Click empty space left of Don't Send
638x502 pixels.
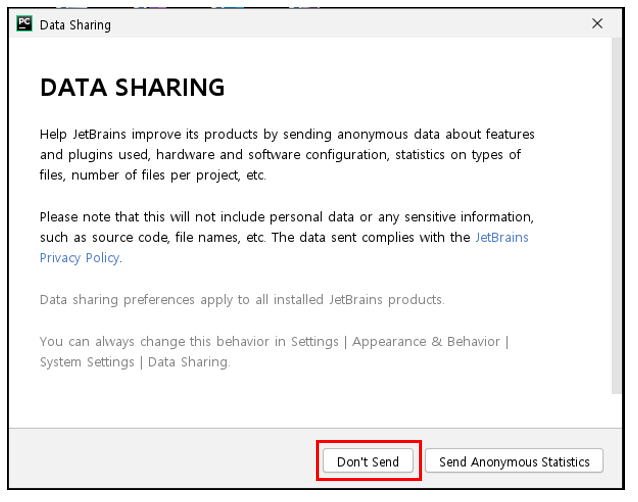coord(163,460)
